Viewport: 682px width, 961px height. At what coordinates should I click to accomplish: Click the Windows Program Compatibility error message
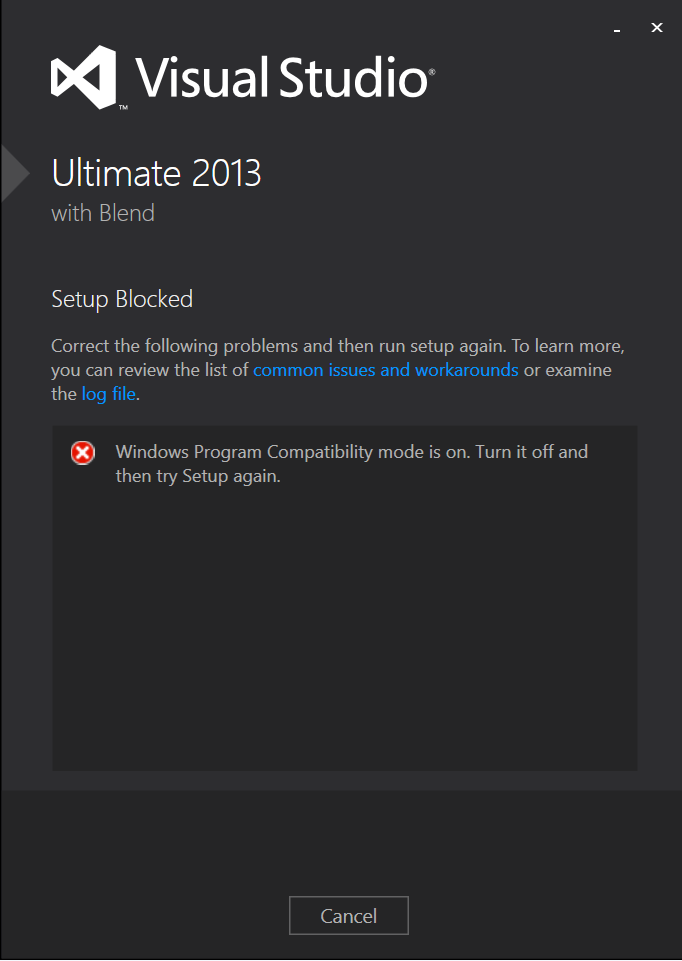[352, 463]
